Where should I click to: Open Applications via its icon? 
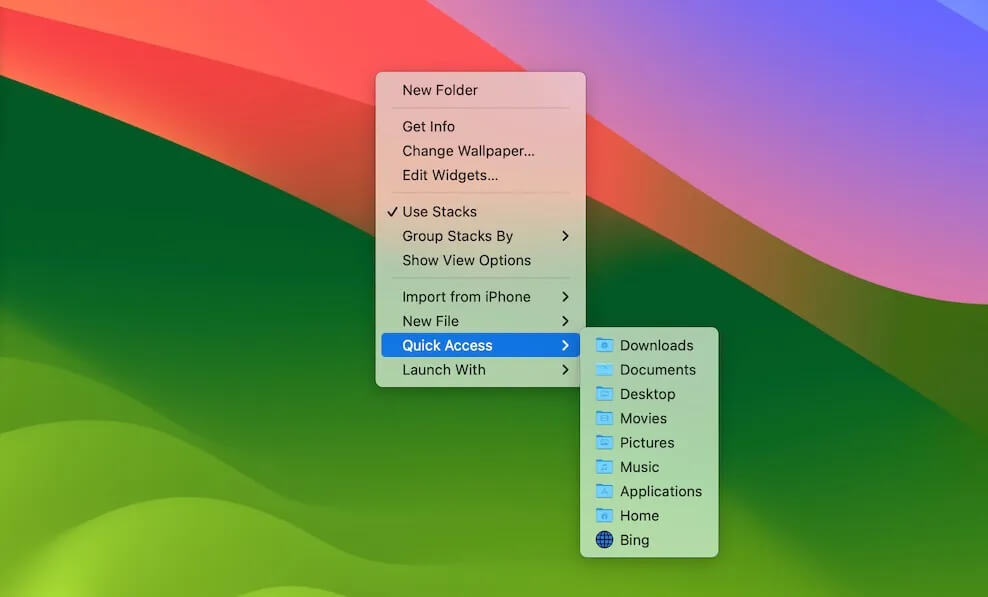(604, 491)
